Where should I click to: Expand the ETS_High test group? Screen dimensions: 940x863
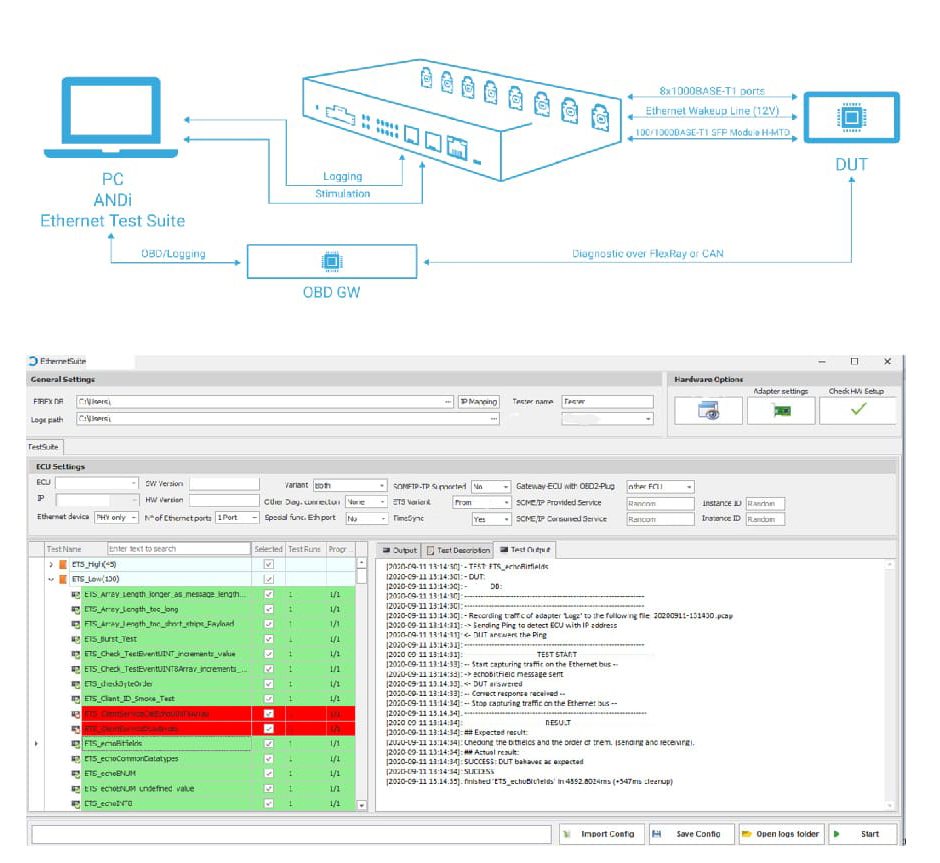(51, 565)
